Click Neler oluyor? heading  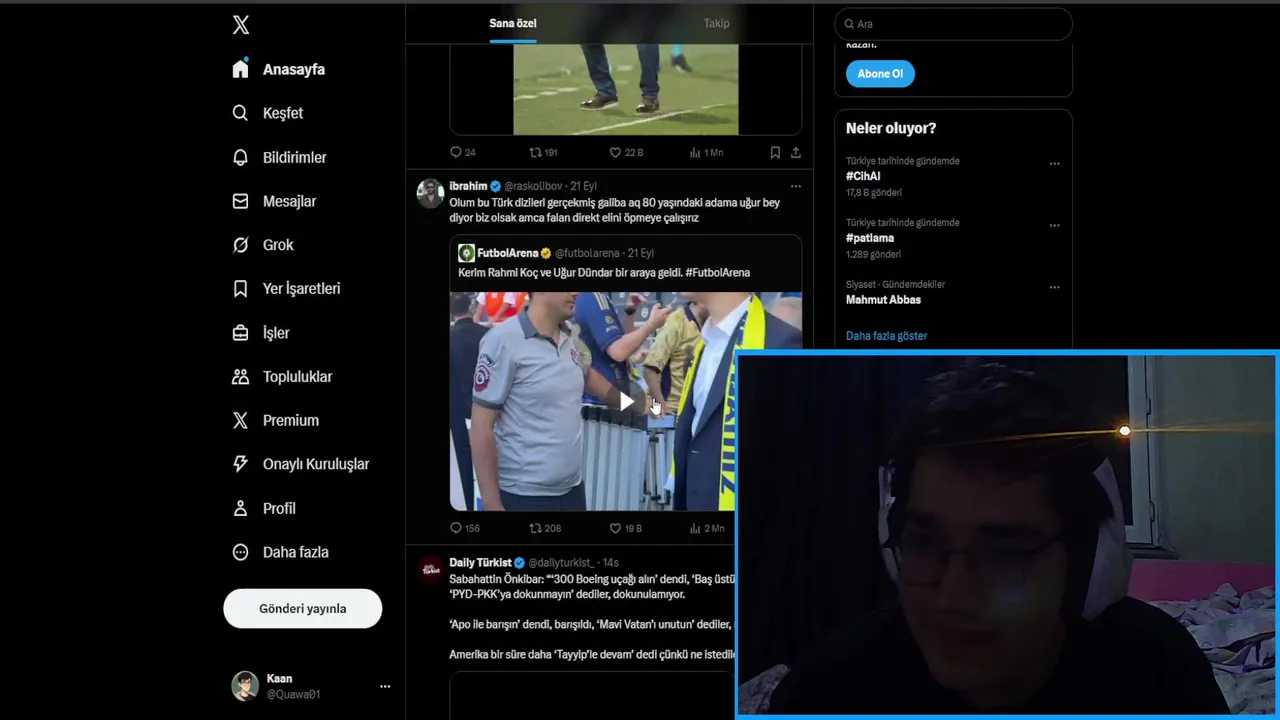pyautogui.click(x=891, y=128)
